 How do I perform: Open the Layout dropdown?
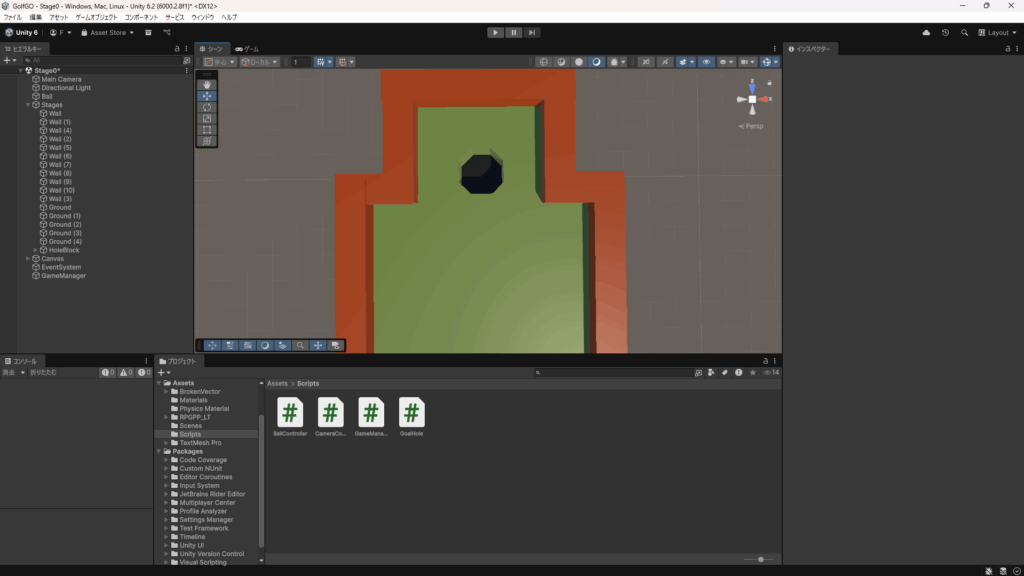coord(999,32)
